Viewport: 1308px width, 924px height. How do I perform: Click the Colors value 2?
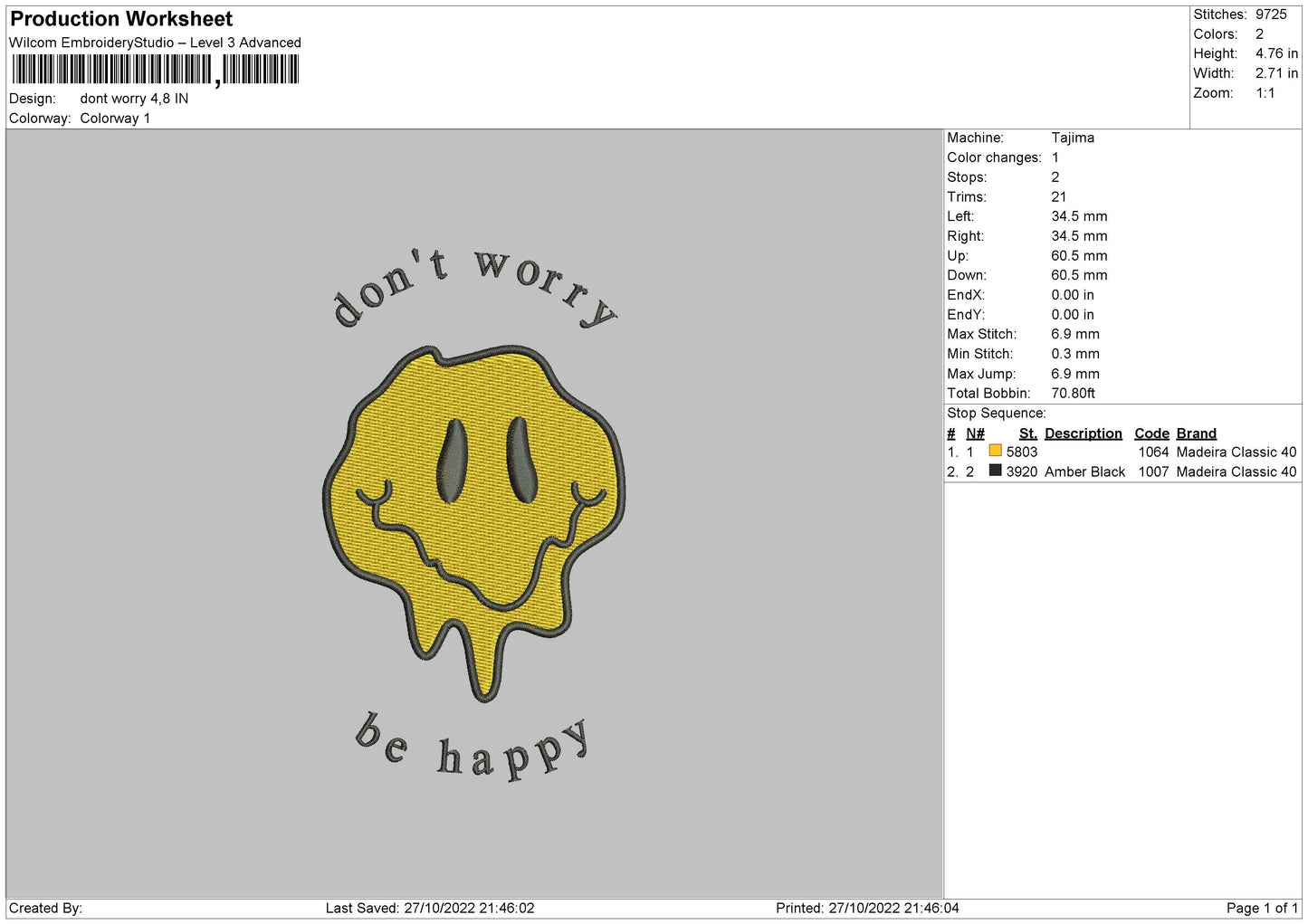[x=1260, y=34]
